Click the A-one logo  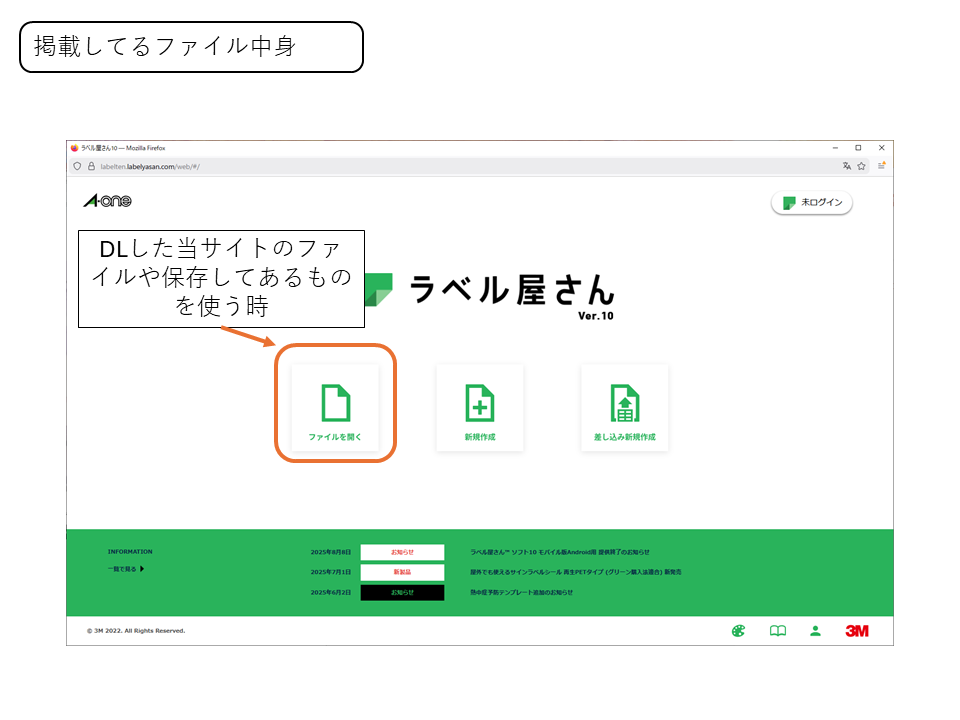(107, 202)
